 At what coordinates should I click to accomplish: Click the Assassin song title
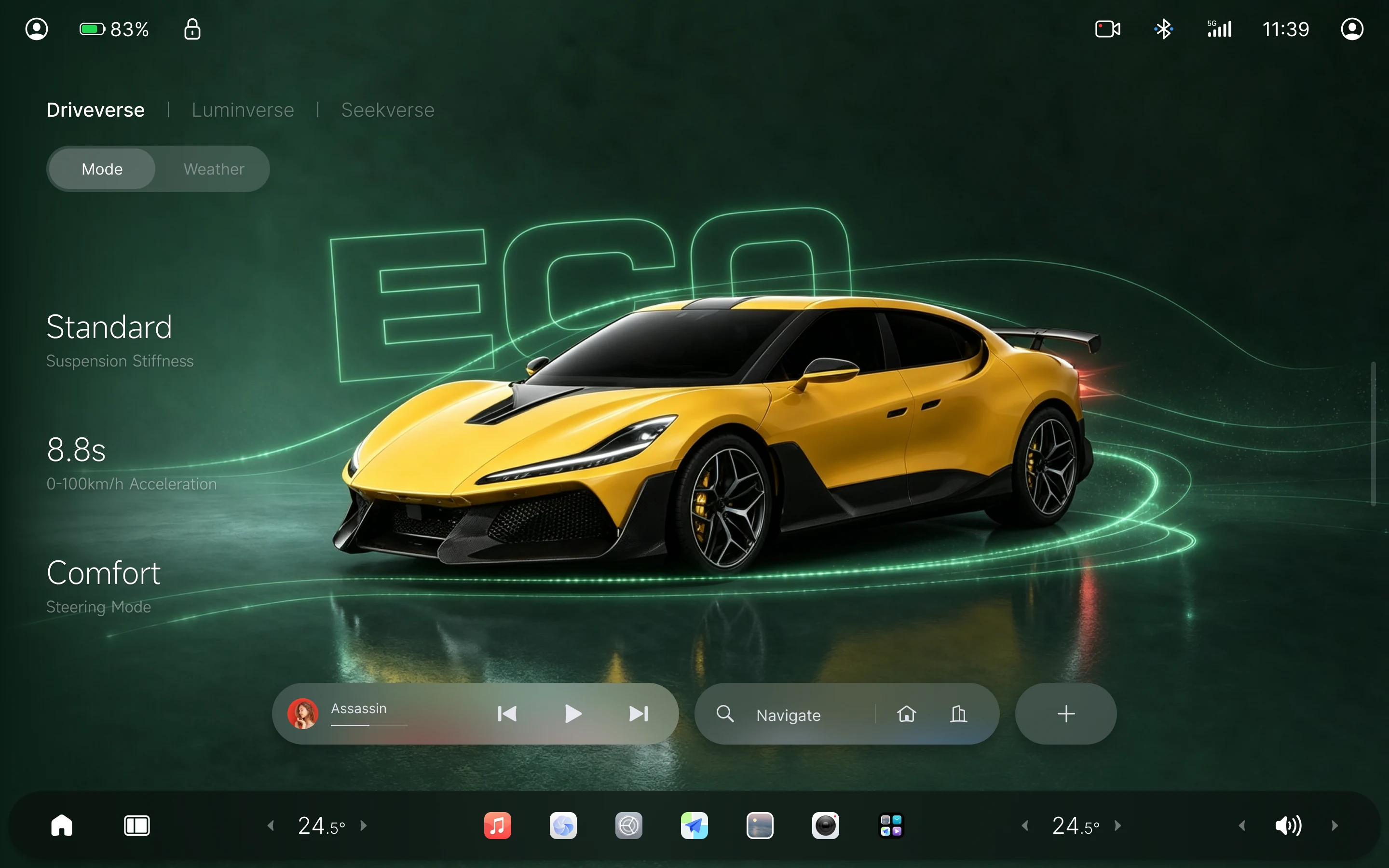[x=359, y=708]
